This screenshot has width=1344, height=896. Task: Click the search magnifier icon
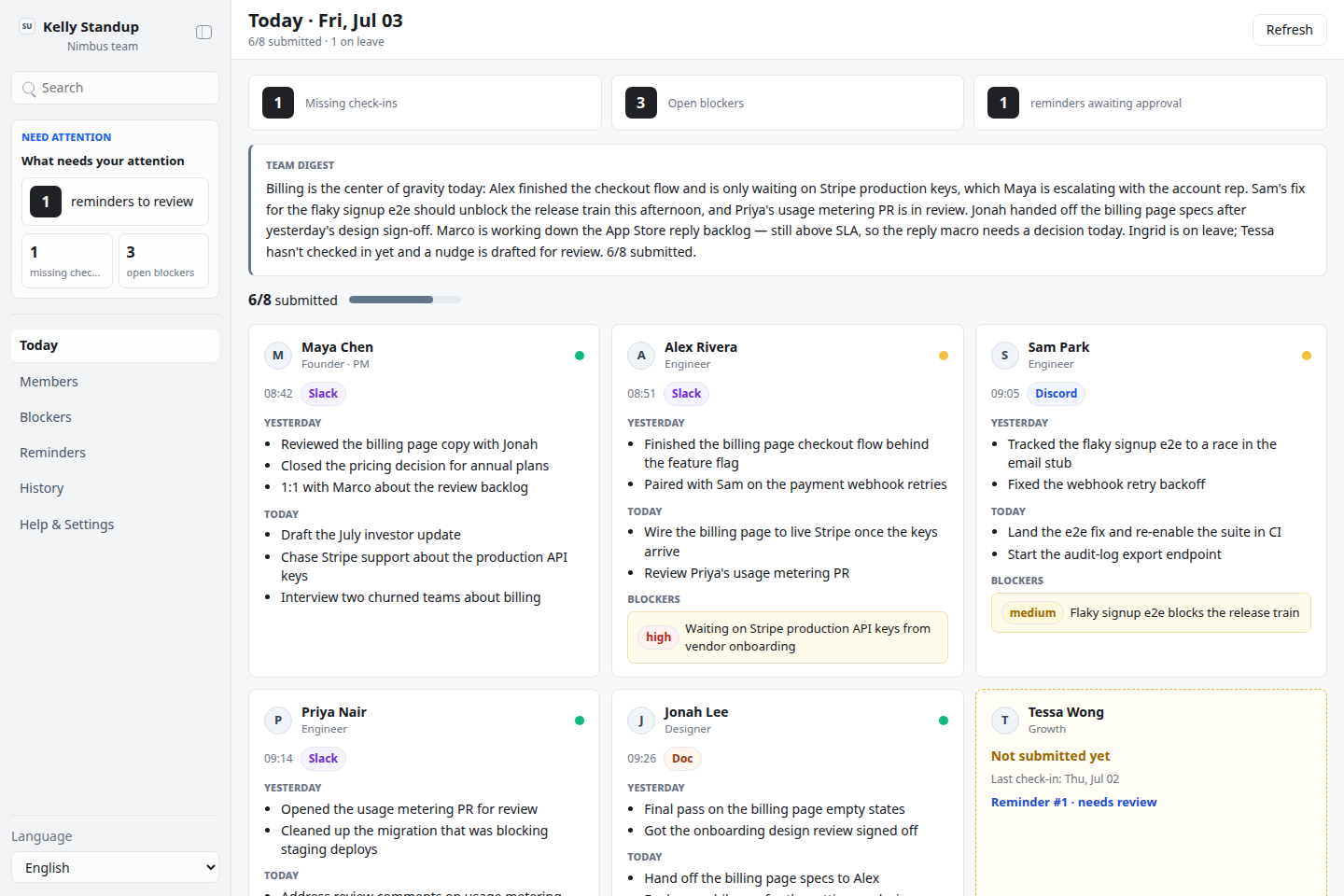[x=30, y=89]
